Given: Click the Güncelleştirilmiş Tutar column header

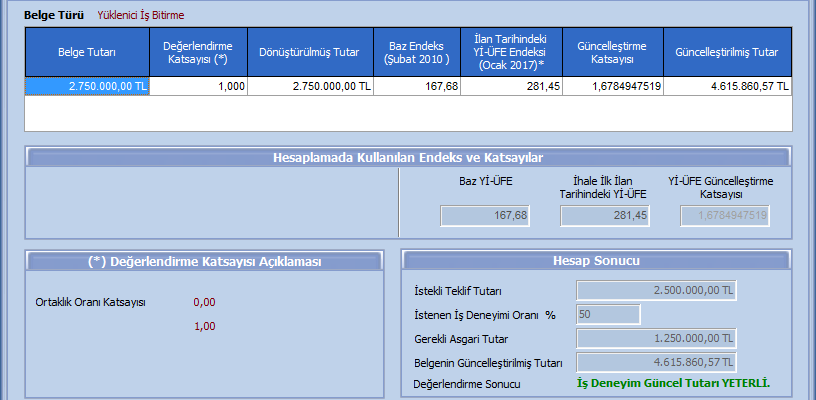Looking at the screenshot, I should 727,50.
